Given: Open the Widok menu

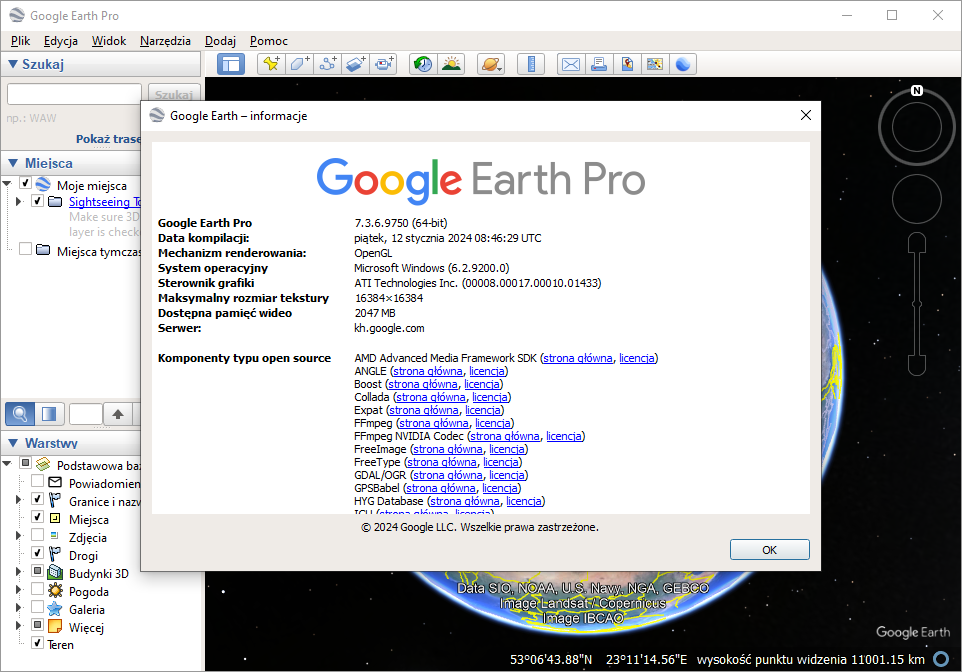Looking at the screenshot, I should (x=109, y=41).
